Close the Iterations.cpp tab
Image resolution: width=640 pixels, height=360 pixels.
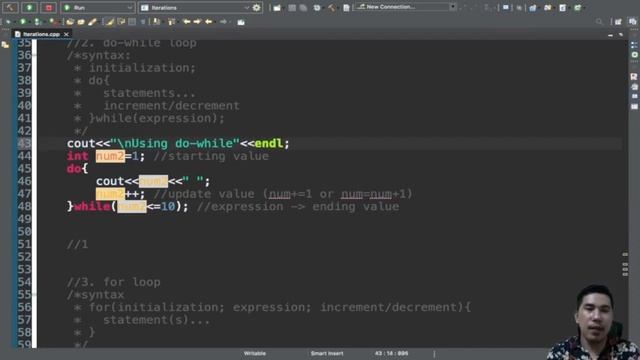coord(66,34)
